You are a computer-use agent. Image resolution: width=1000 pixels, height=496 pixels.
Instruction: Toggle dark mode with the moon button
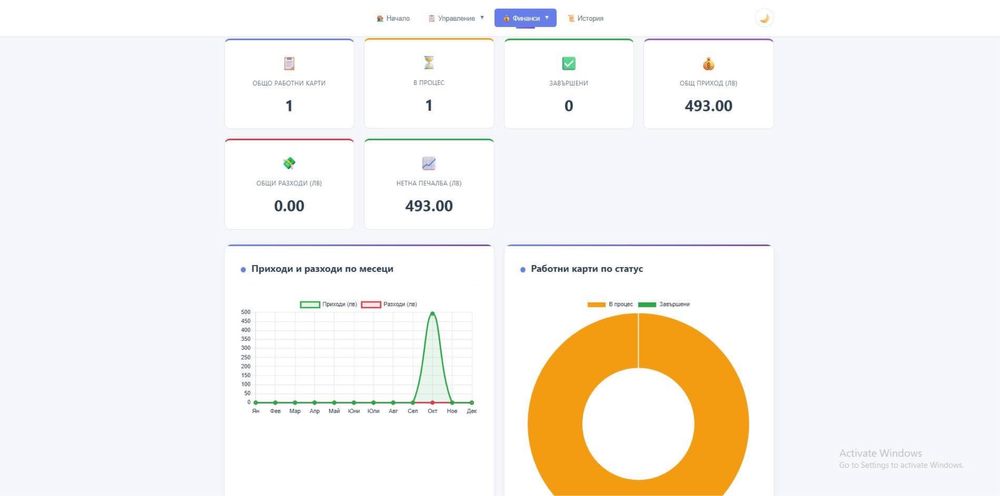pos(764,18)
